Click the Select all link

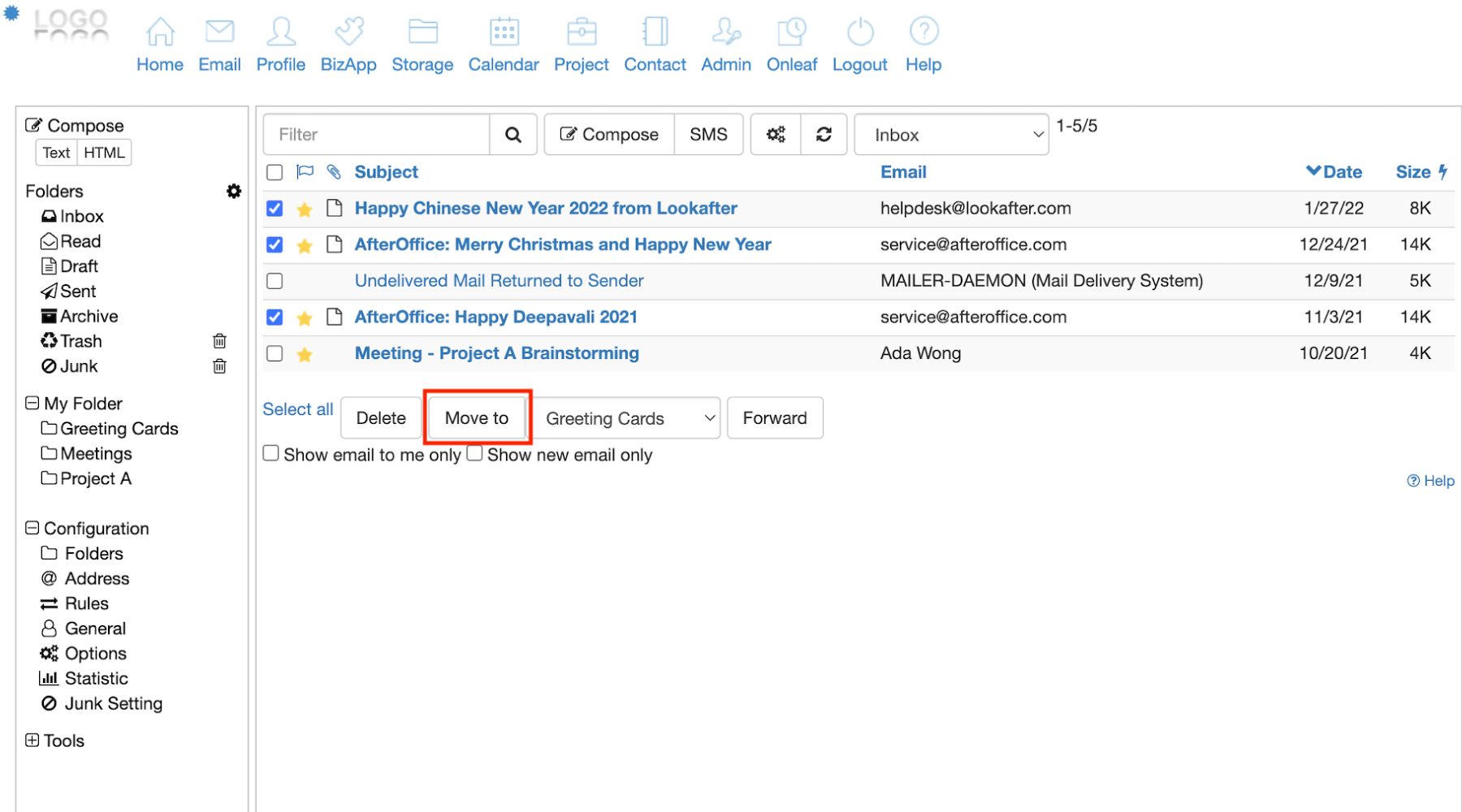point(297,409)
